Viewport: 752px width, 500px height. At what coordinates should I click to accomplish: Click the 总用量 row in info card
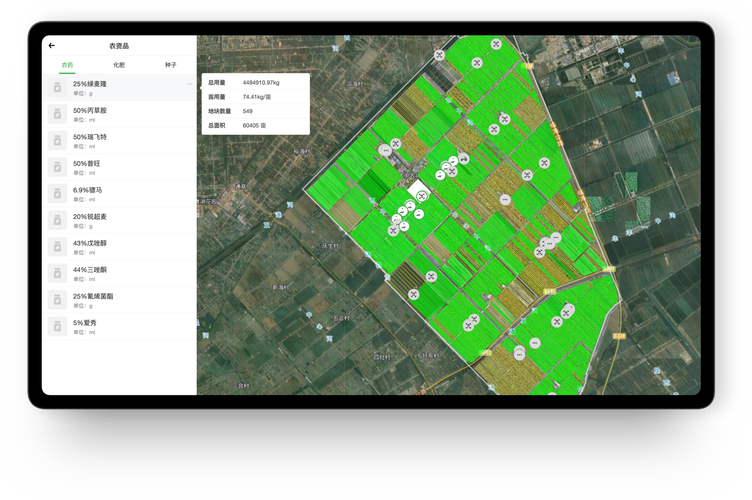pyautogui.click(x=255, y=83)
